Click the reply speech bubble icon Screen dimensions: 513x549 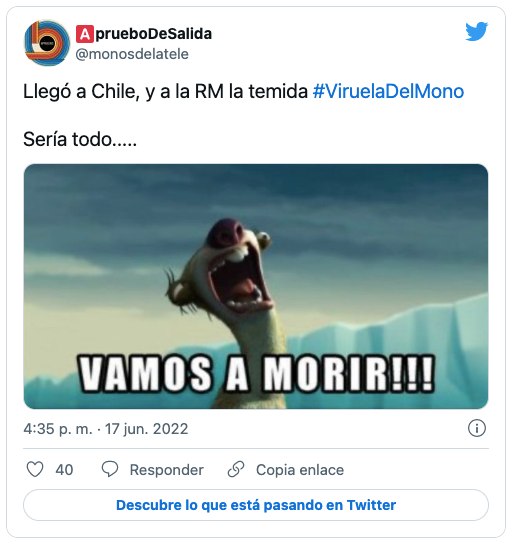pos(110,469)
